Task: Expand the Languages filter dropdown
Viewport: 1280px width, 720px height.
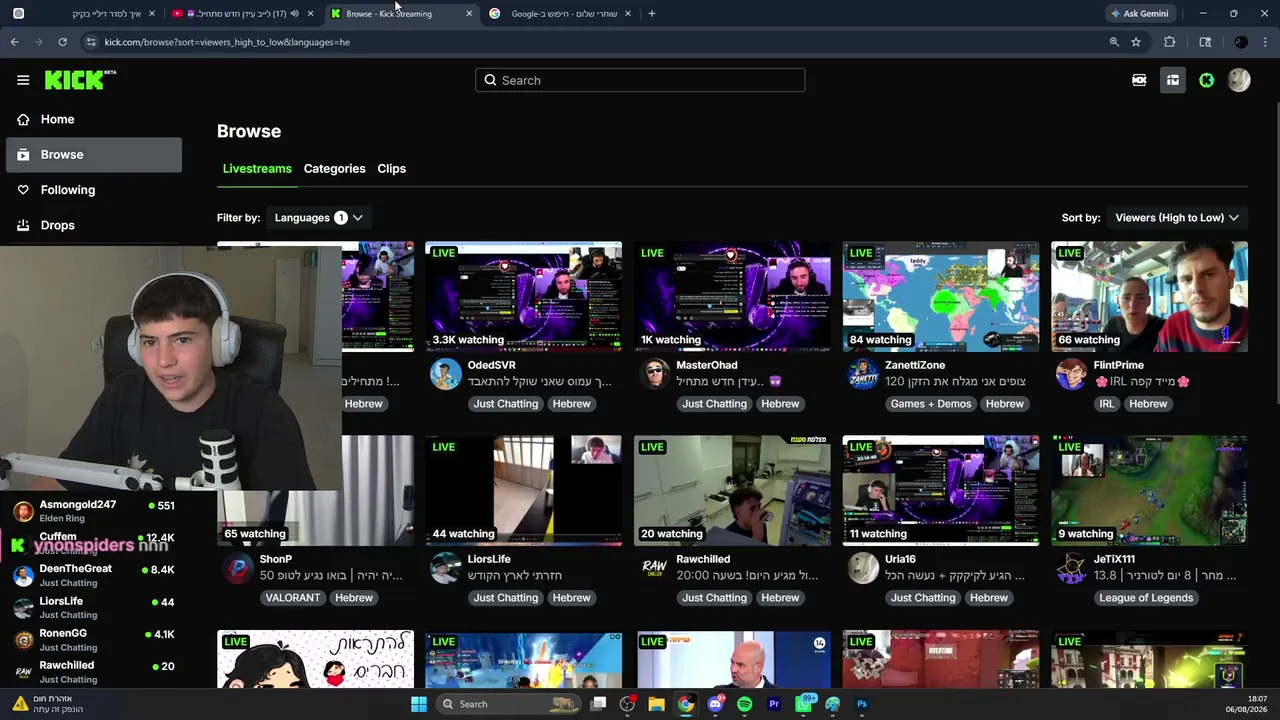Action: [x=318, y=217]
